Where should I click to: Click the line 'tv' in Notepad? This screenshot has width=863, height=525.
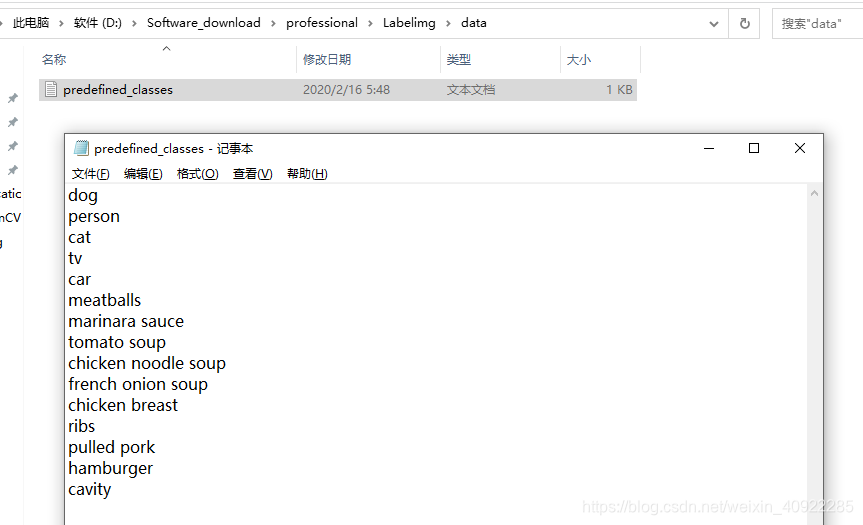pos(75,258)
